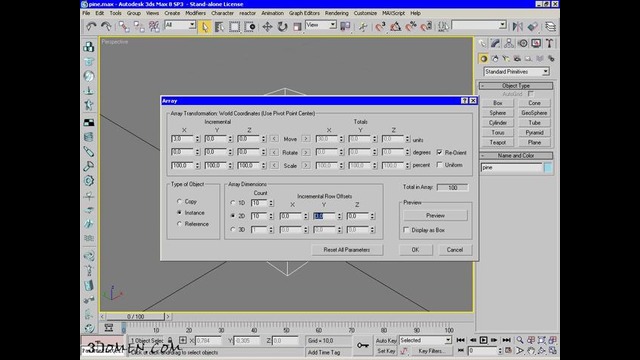Switch to the Display command panel tab
The image size is (640, 360).
[536, 43]
